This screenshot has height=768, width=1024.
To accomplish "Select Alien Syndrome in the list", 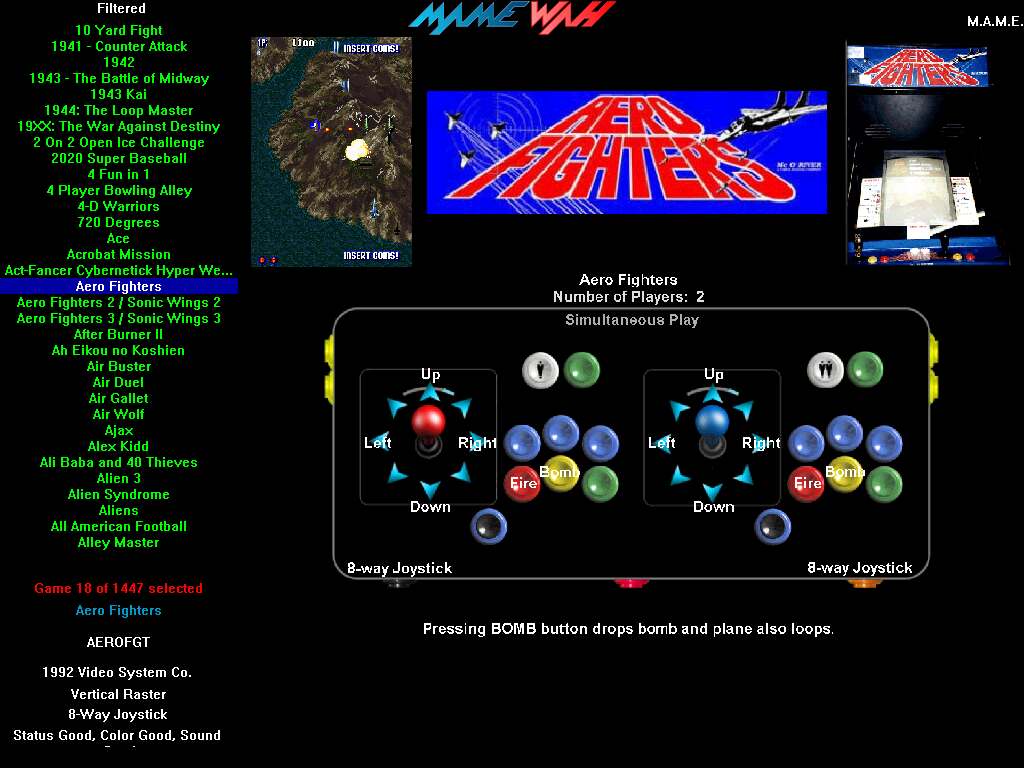I will coord(118,494).
